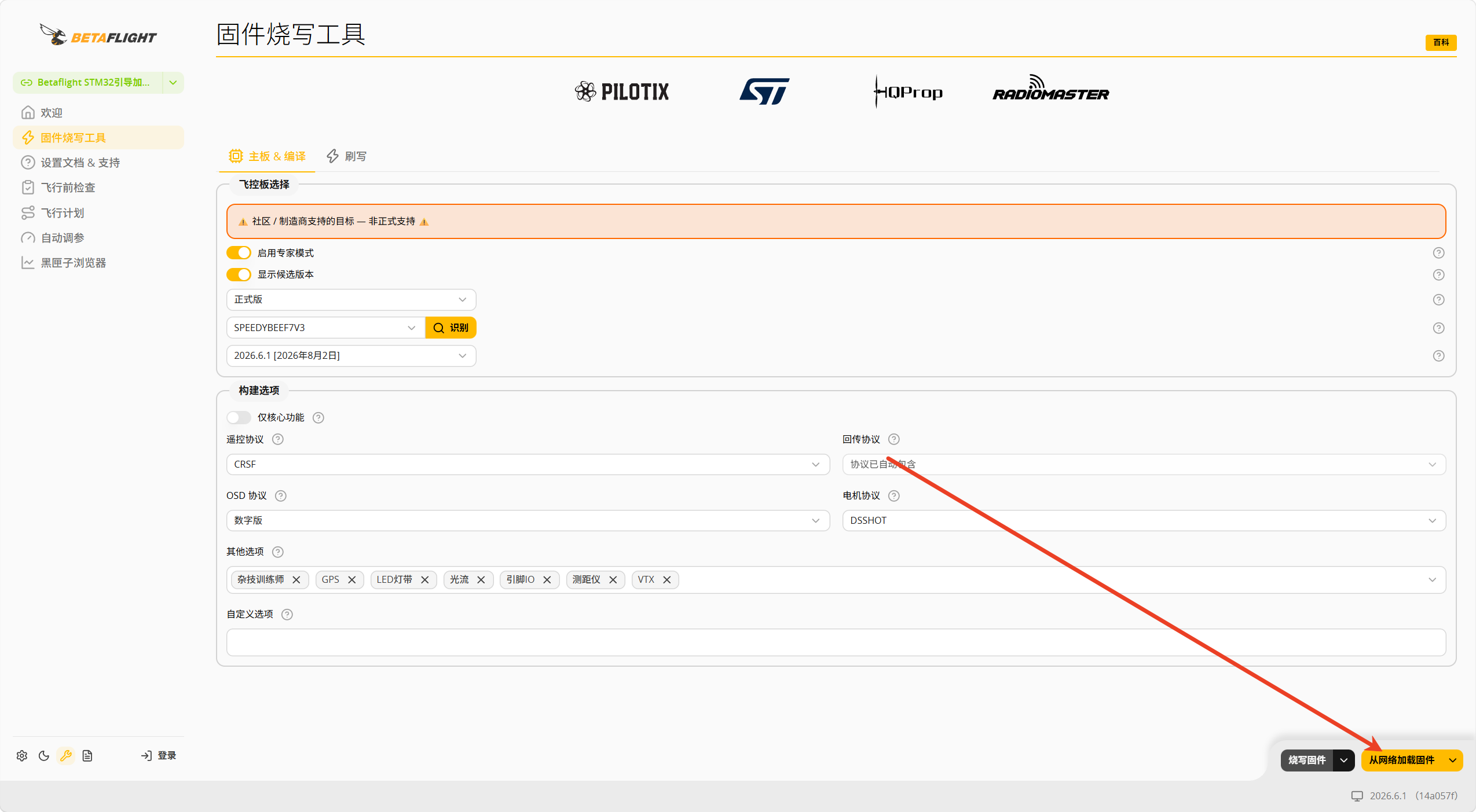Toggle 仅核心功能 switch

pos(239,417)
